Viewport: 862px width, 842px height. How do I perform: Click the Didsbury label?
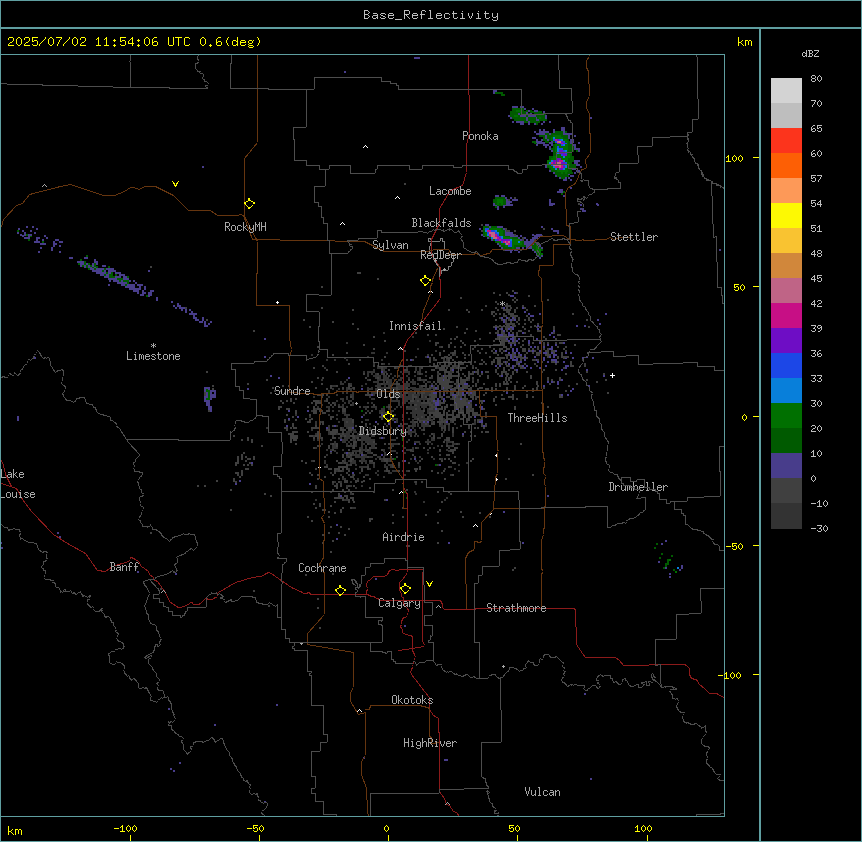[383, 431]
